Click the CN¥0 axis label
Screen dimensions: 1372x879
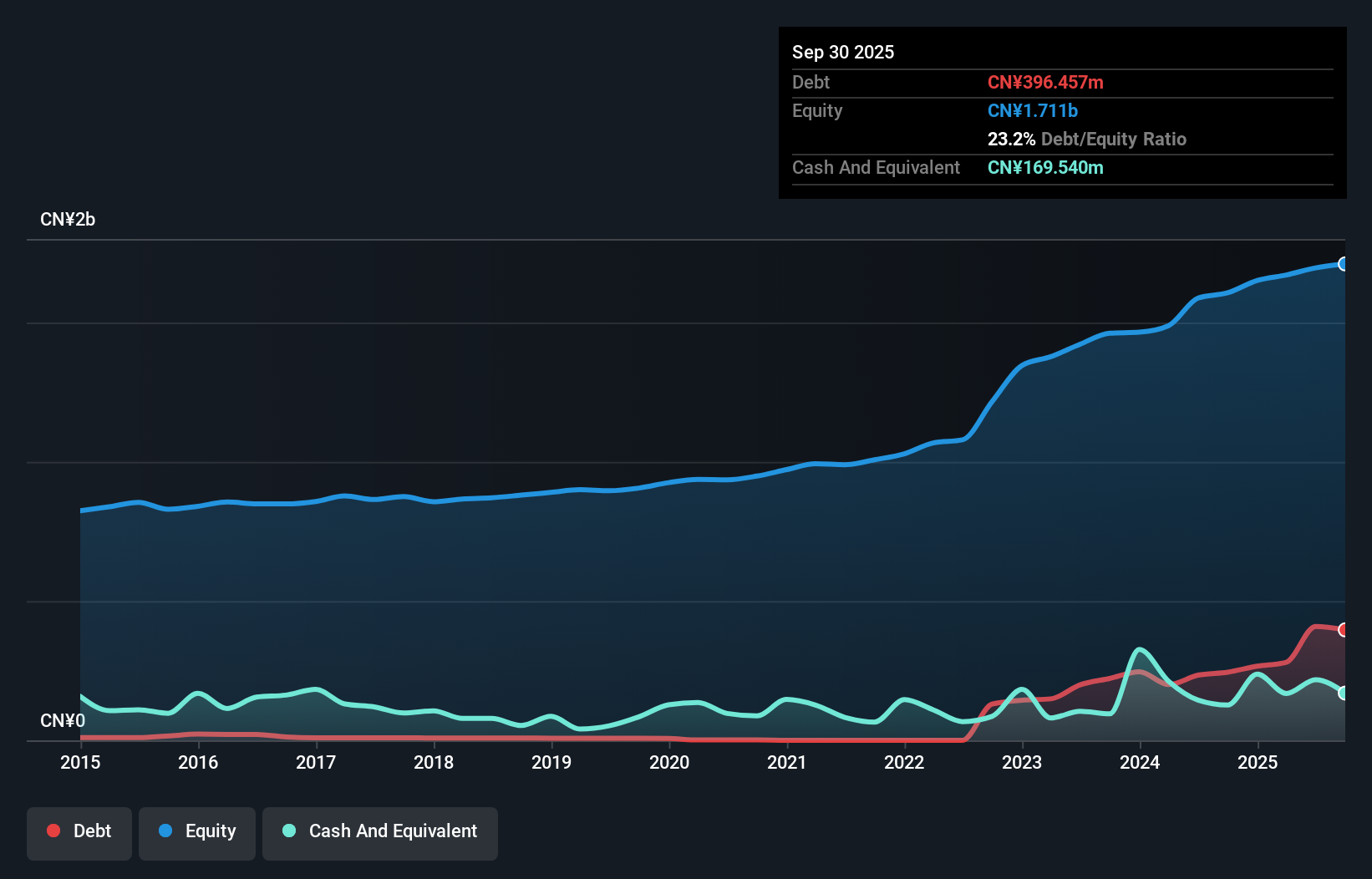(x=62, y=721)
